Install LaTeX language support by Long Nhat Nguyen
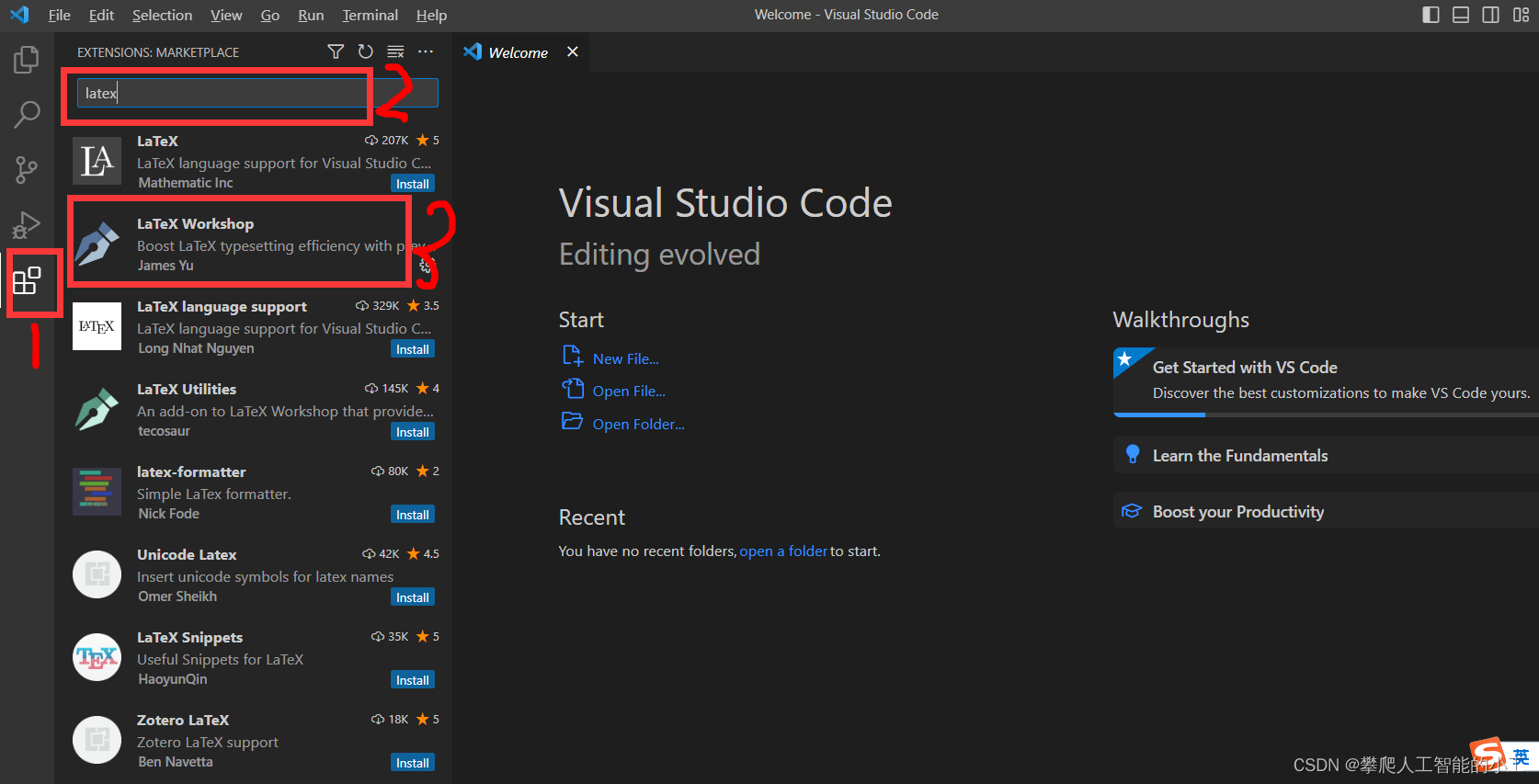The width and height of the screenshot is (1539, 784). 413,349
